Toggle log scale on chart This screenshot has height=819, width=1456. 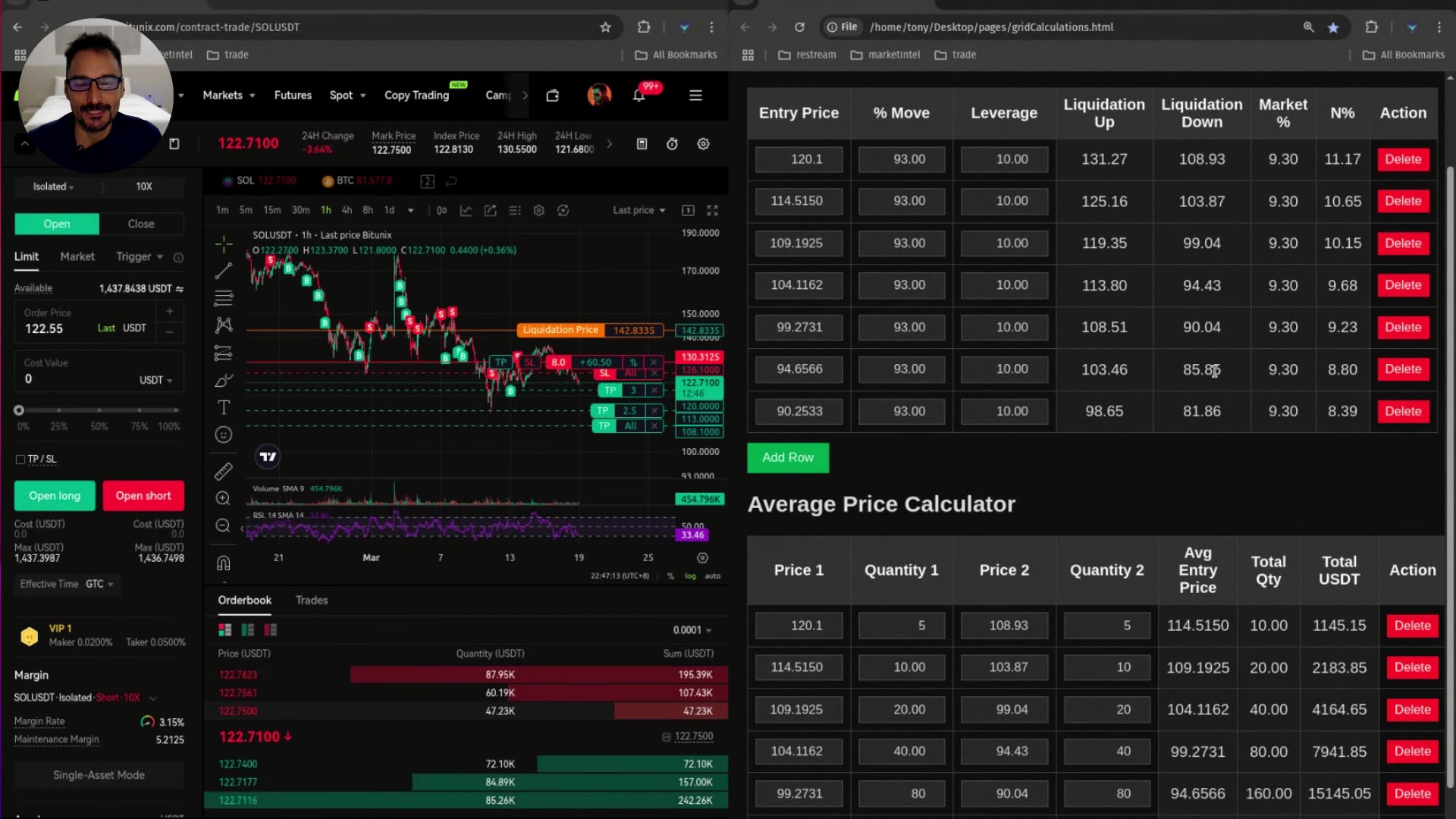pos(690,576)
